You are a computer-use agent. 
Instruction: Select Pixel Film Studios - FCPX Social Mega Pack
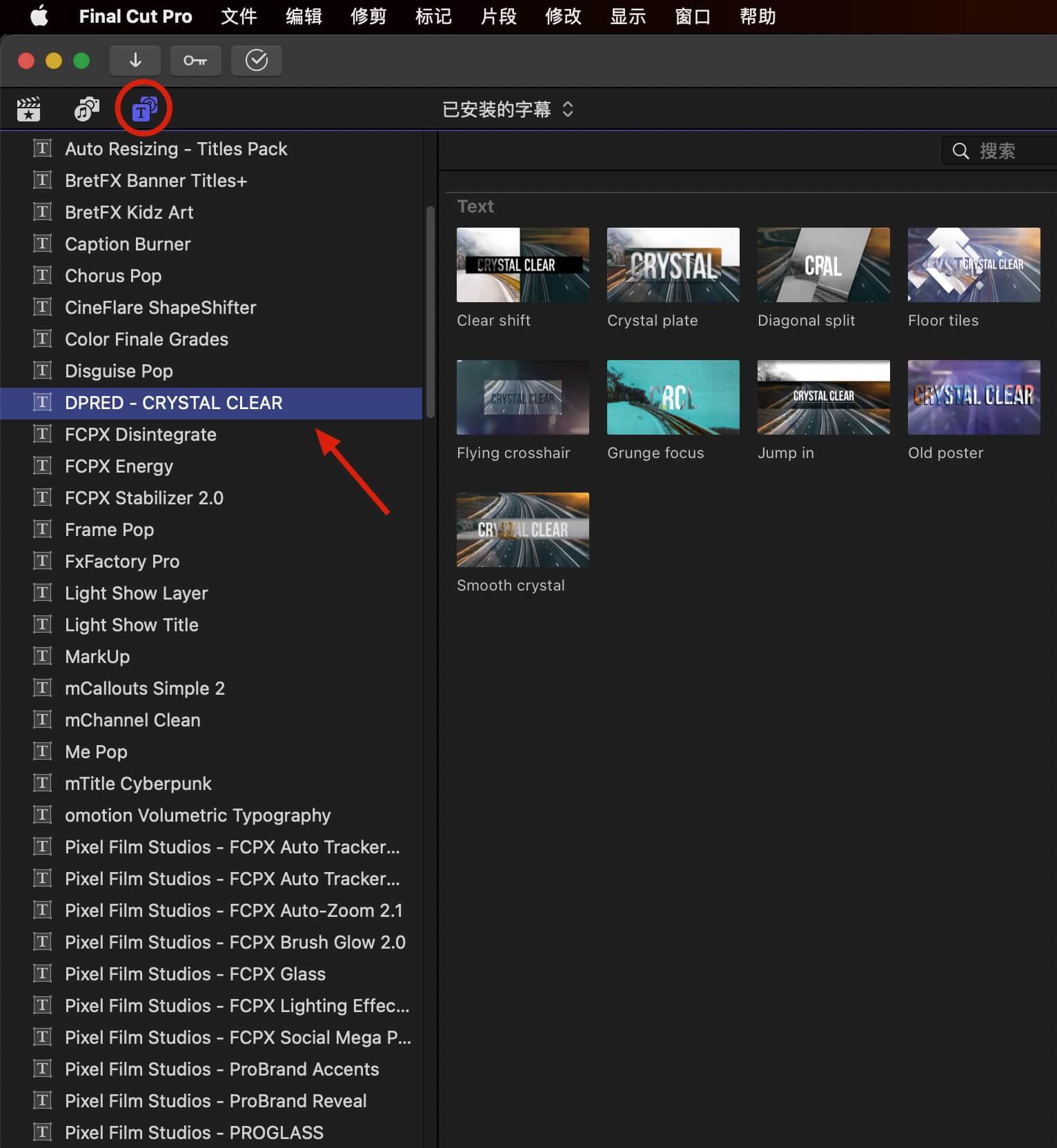211,1038
